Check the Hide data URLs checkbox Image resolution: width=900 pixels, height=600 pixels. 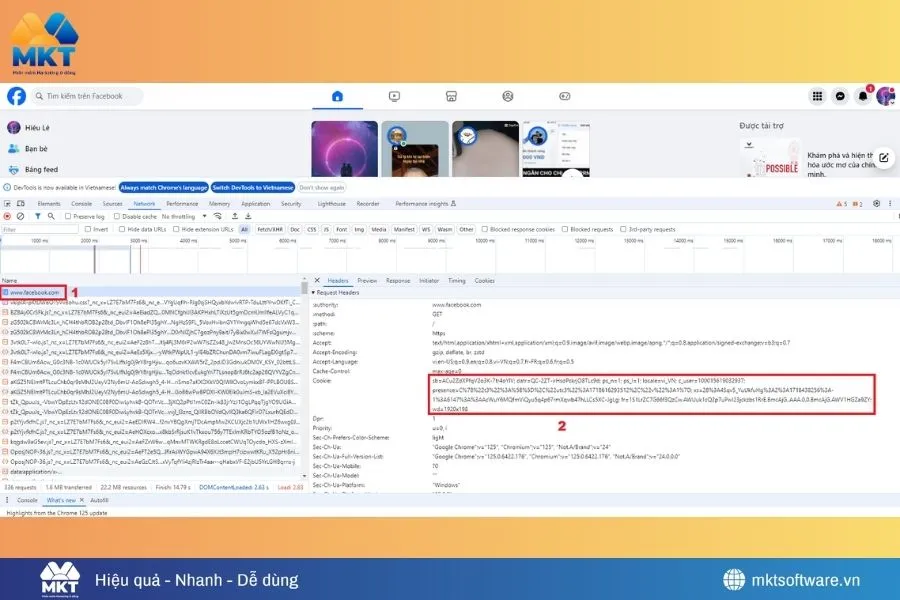point(120,230)
